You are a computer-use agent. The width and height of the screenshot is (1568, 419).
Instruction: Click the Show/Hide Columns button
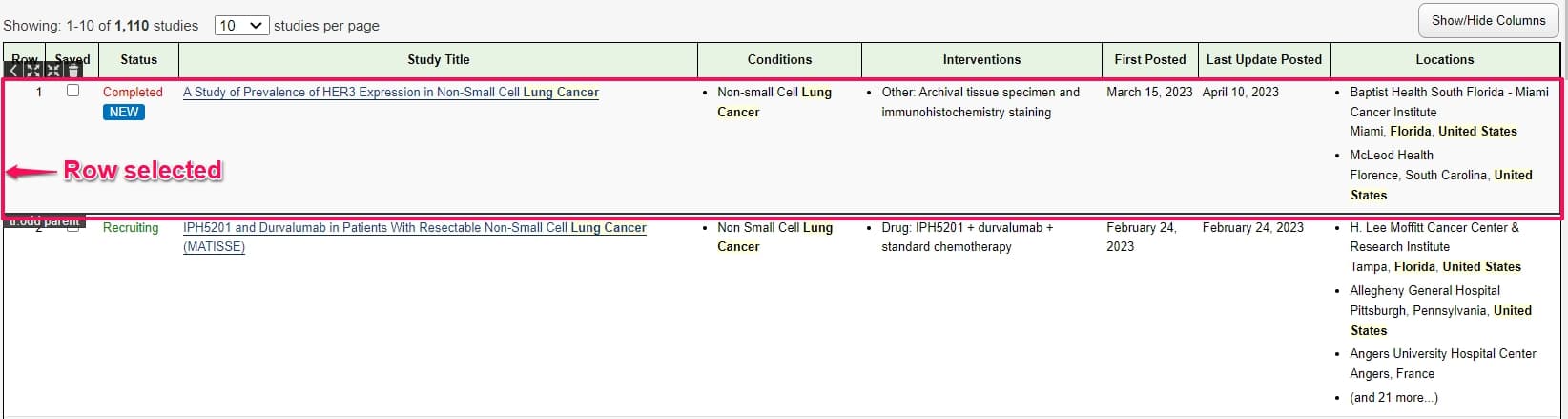pyautogui.click(x=1488, y=20)
